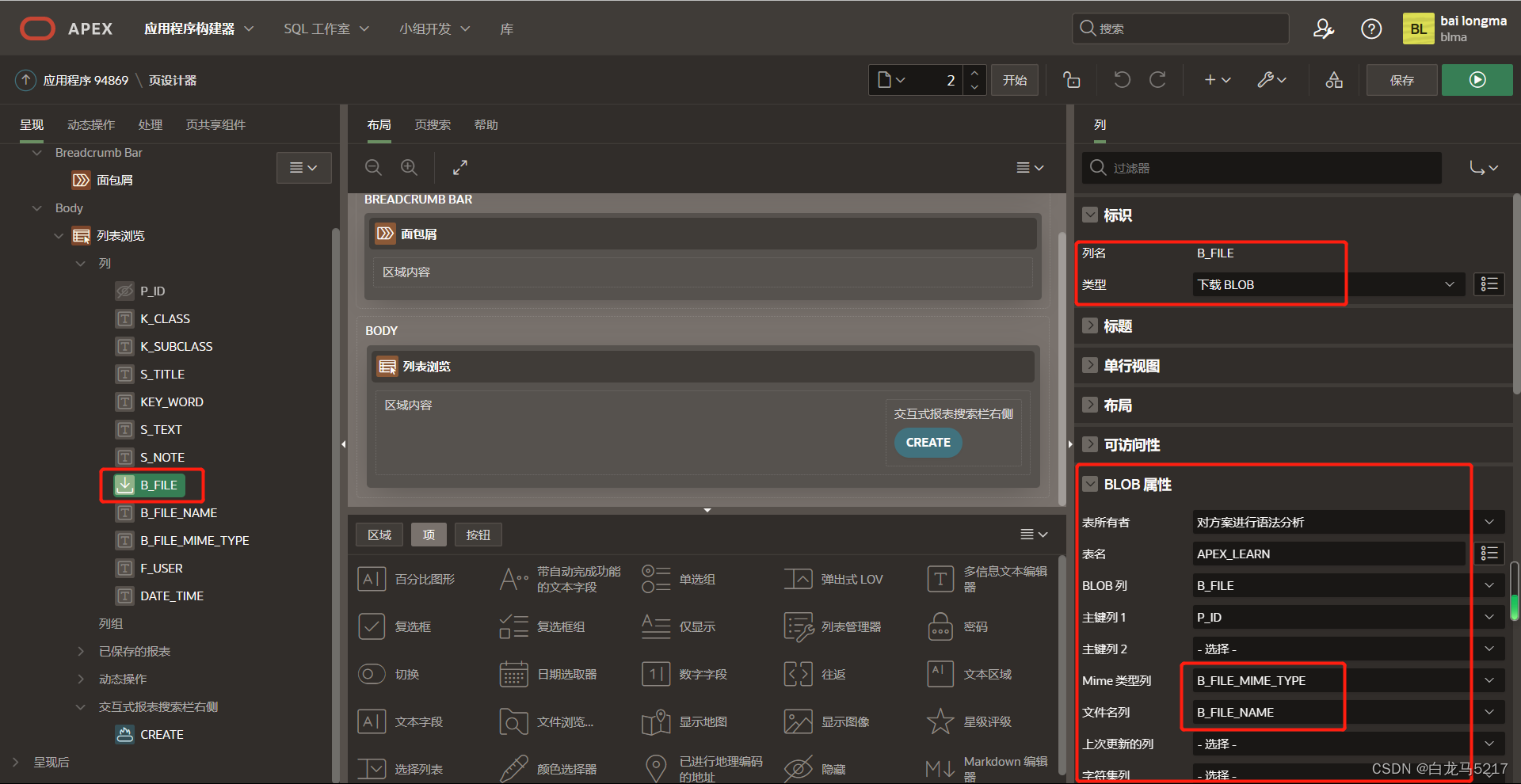
Task: Select the 显示图像 item in gallery
Action: pyautogui.click(x=826, y=721)
